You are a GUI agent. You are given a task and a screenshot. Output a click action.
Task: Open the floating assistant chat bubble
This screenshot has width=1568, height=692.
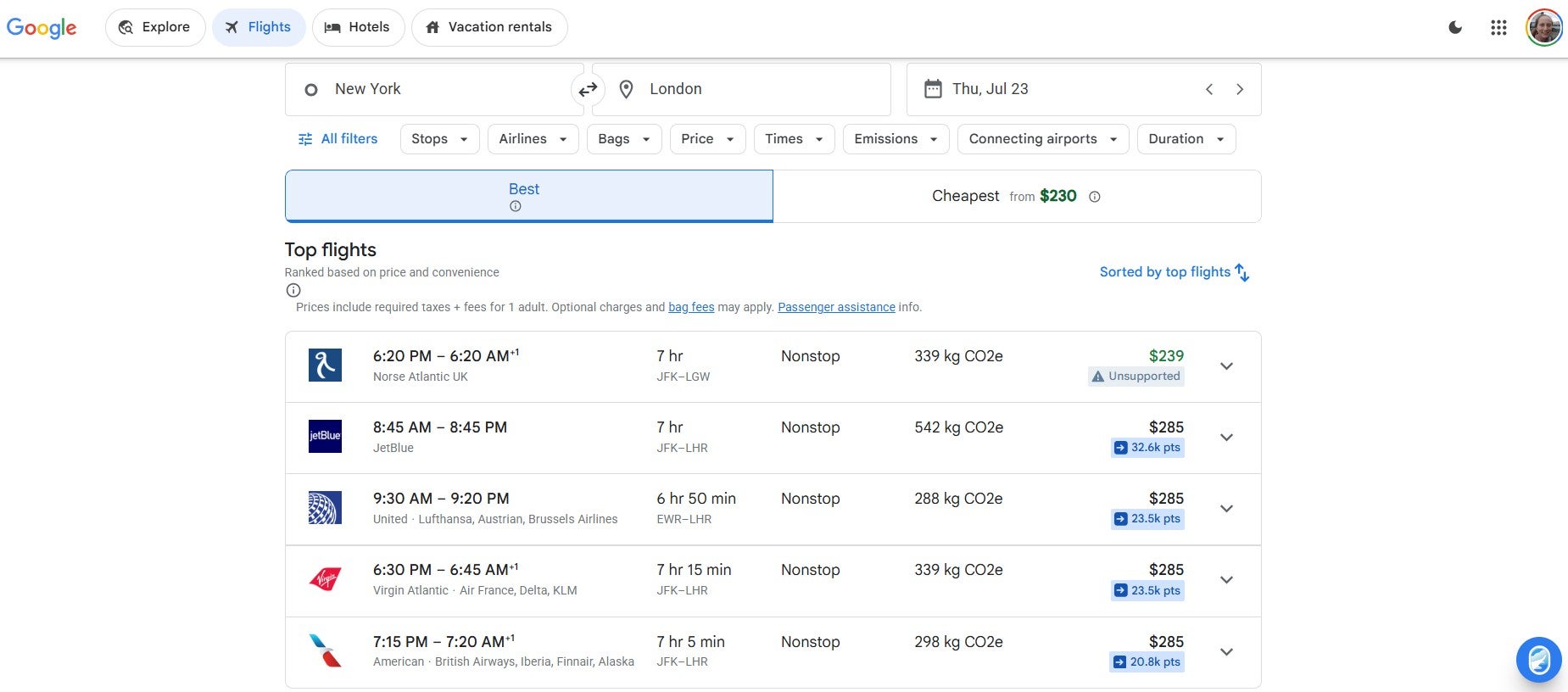pyautogui.click(x=1539, y=660)
